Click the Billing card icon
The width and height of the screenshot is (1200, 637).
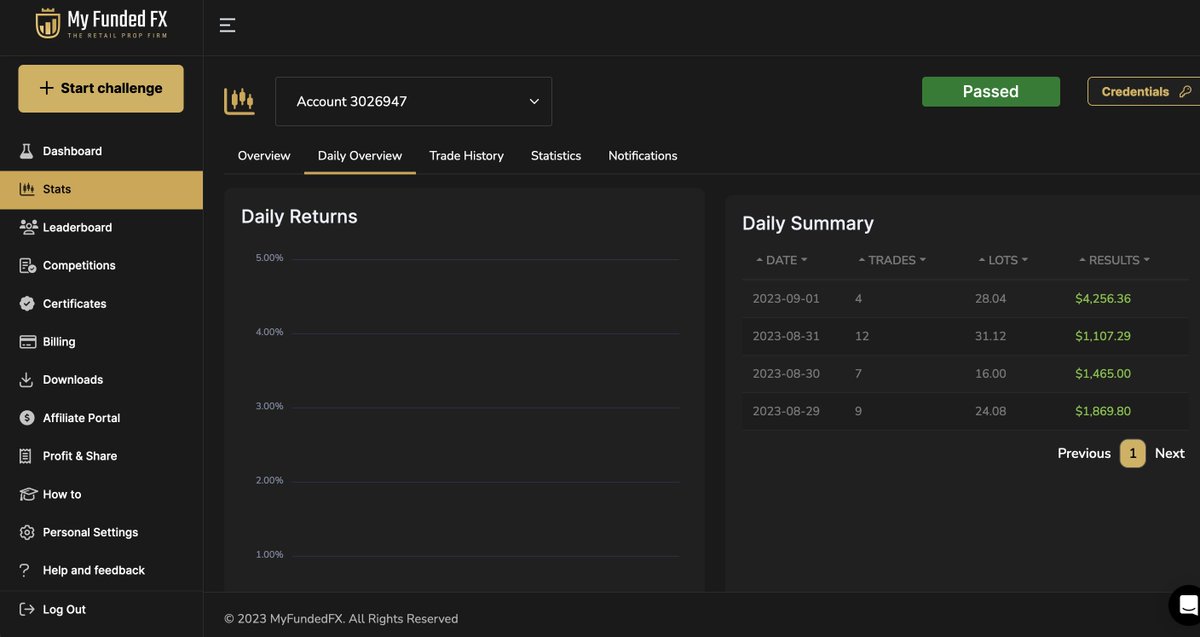click(27, 342)
